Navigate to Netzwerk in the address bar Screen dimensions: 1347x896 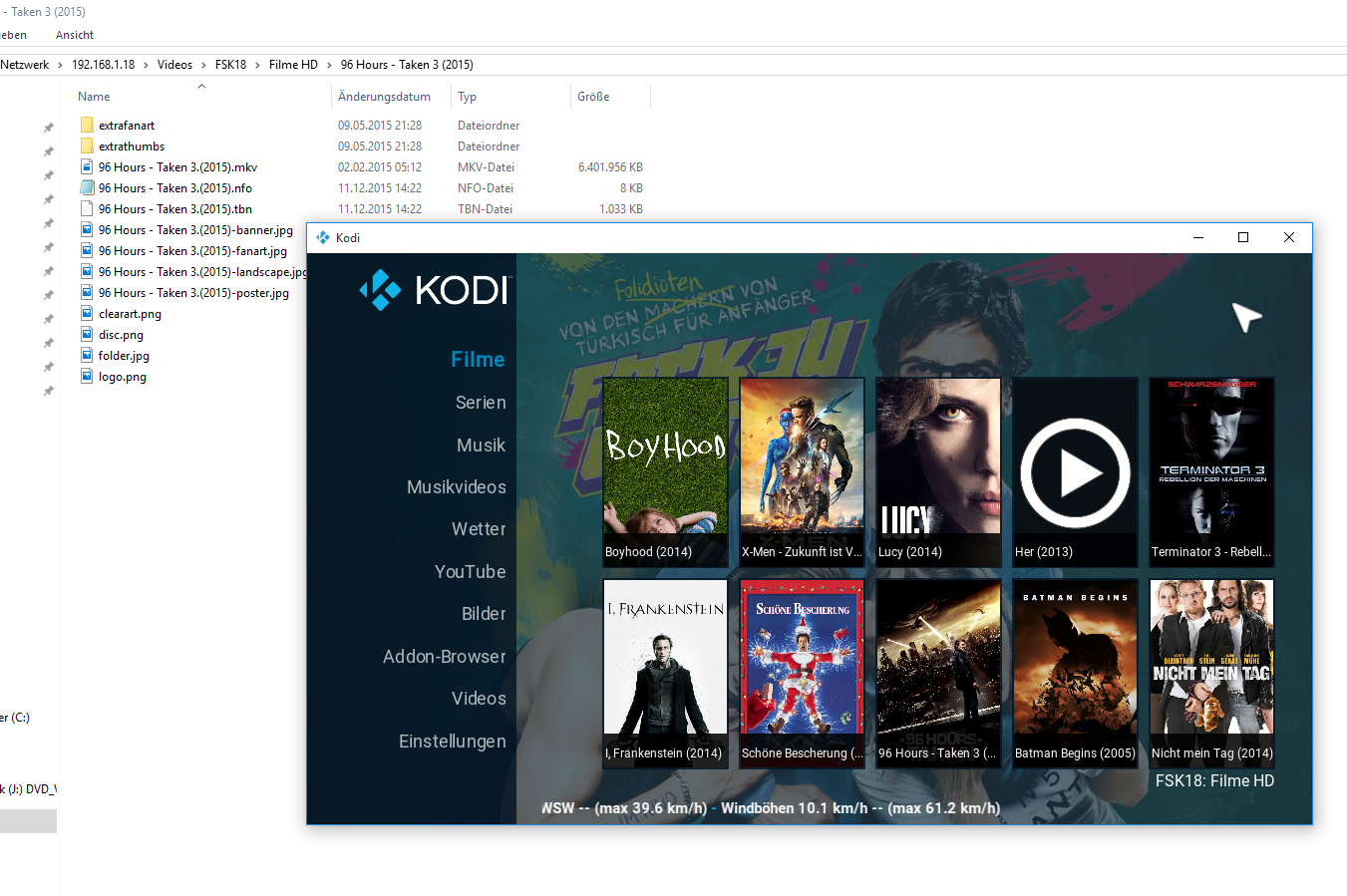coord(25,65)
